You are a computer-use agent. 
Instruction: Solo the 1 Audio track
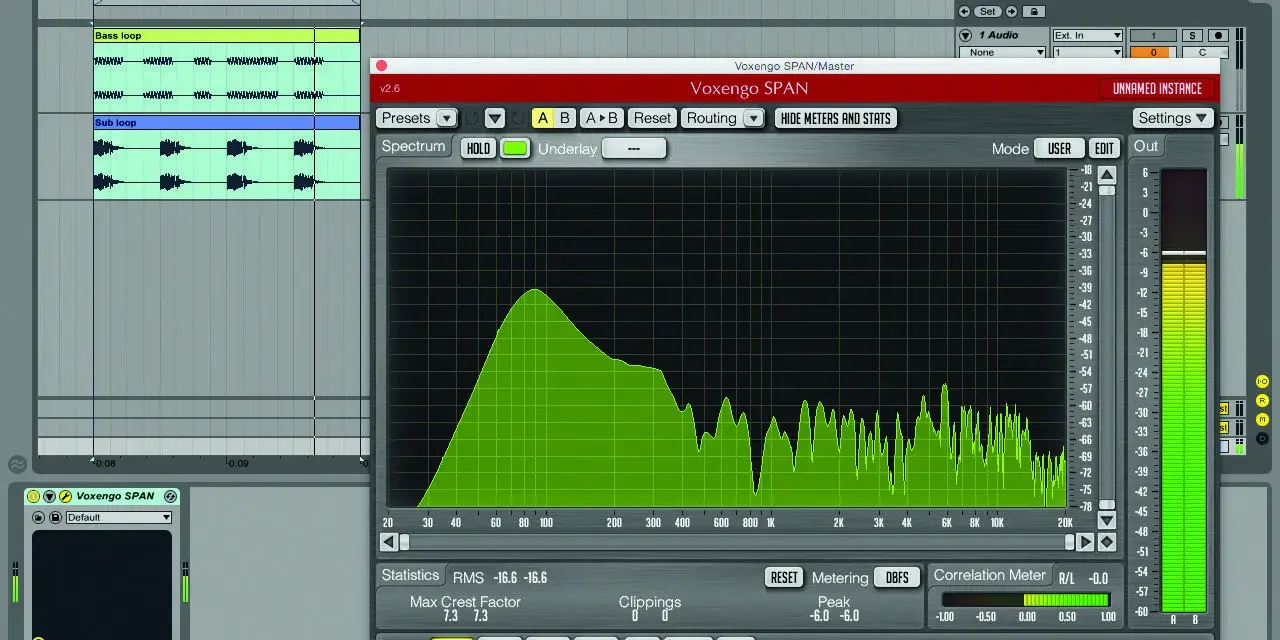(x=1192, y=36)
